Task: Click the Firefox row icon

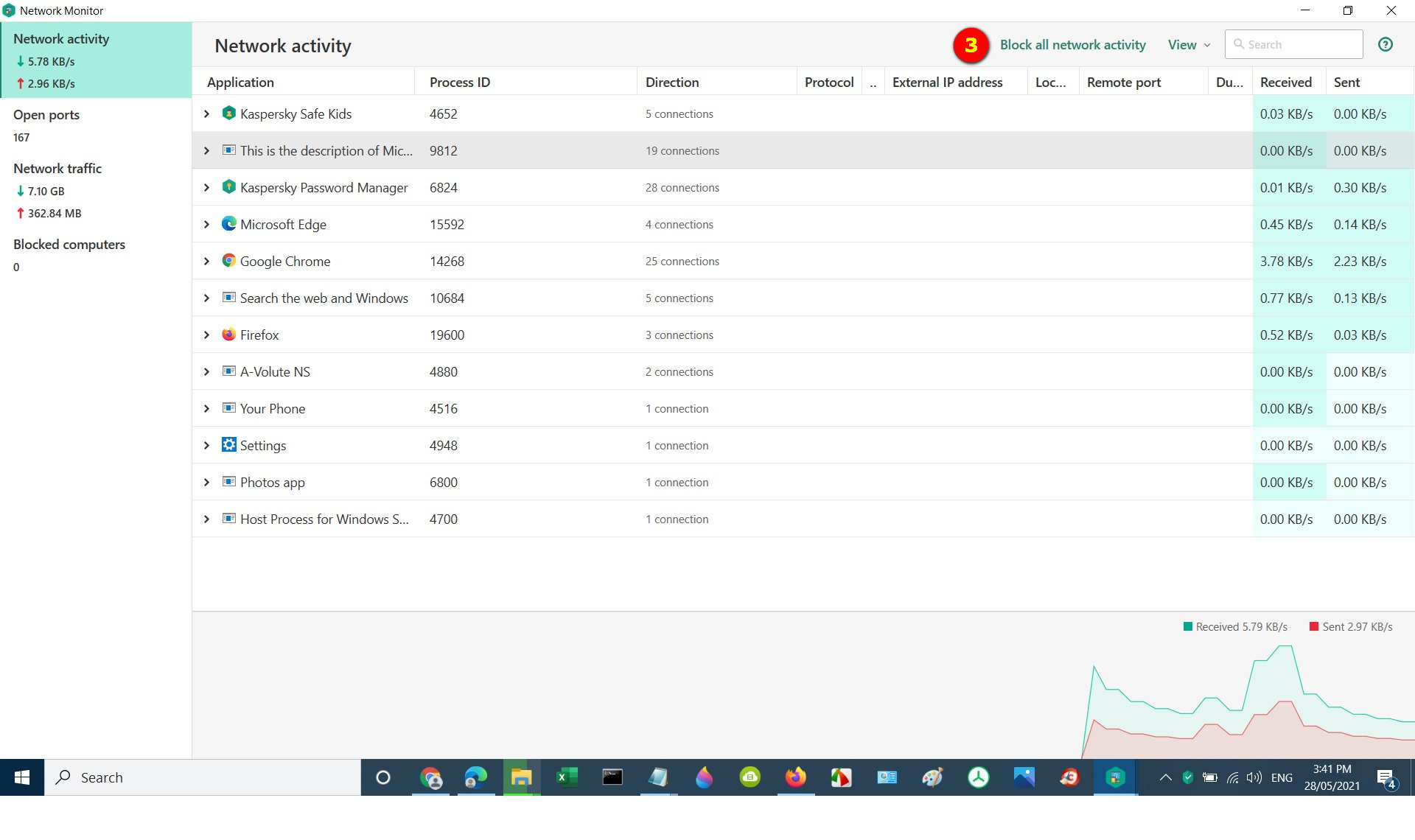Action: coord(228,335)
